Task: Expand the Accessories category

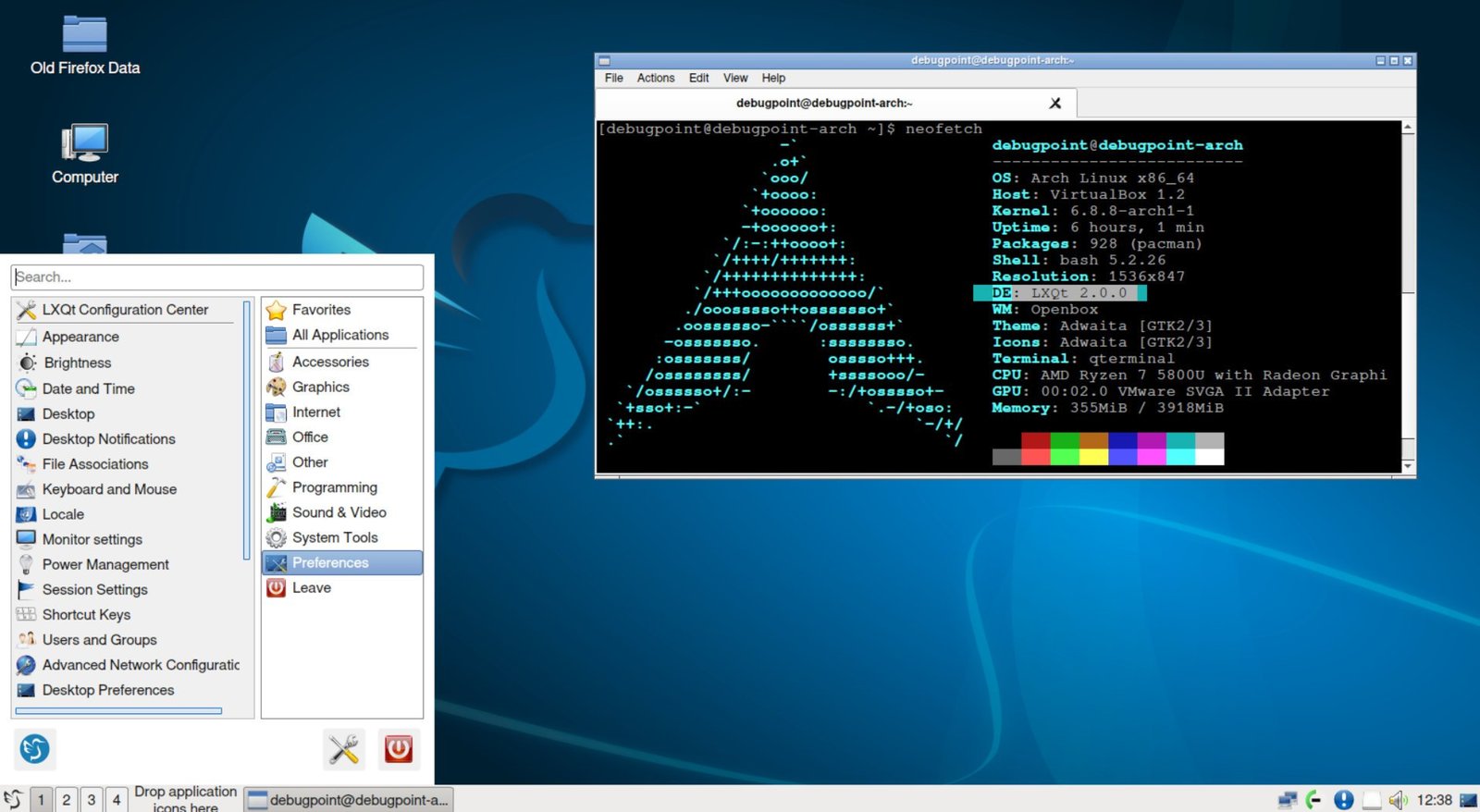Action: click(330, 362)
